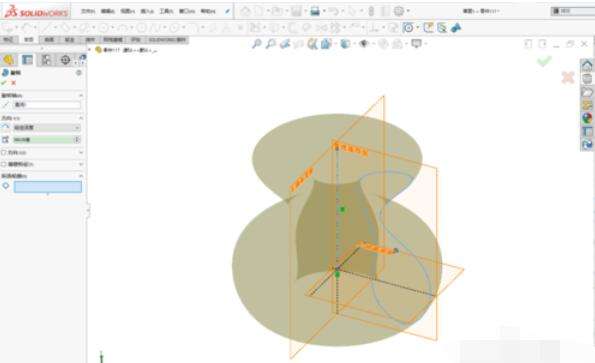Click the blue Selected Contours selection box

(48, 187)
